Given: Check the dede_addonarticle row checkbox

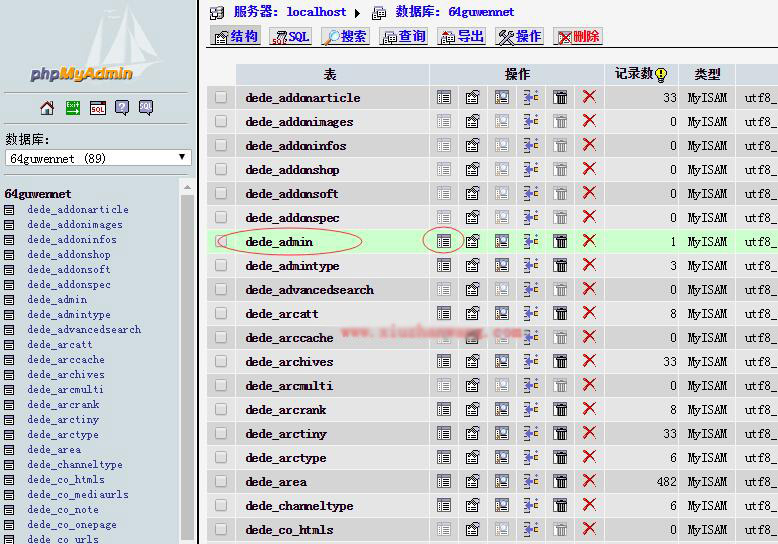Looking at the screenshot, I should (x=221, y=98).
